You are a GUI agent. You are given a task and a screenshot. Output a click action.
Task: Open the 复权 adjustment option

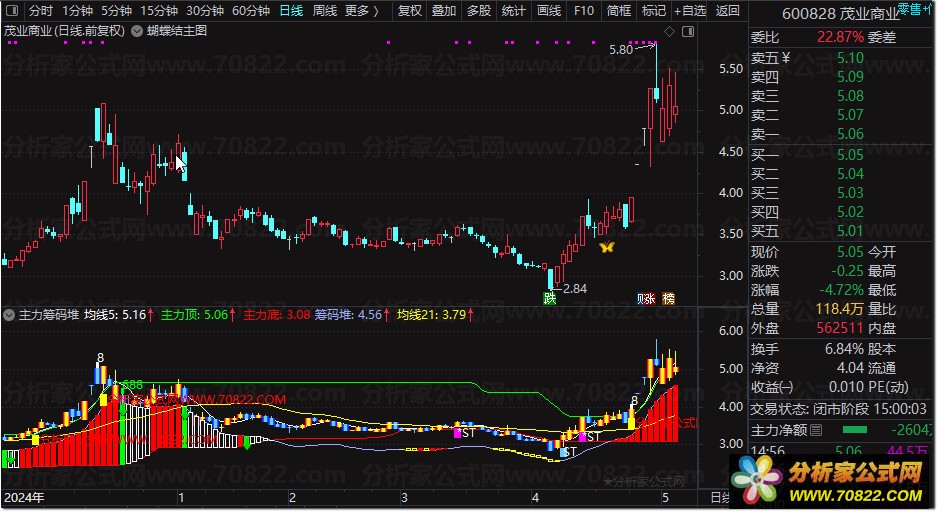click(x=410, y=11)
